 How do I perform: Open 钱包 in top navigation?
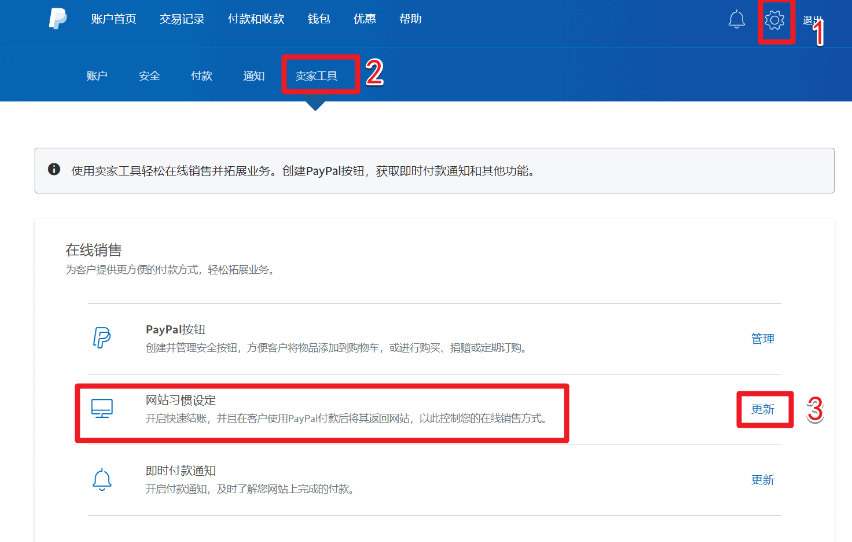pyautogui.click(x=319, y=19)
